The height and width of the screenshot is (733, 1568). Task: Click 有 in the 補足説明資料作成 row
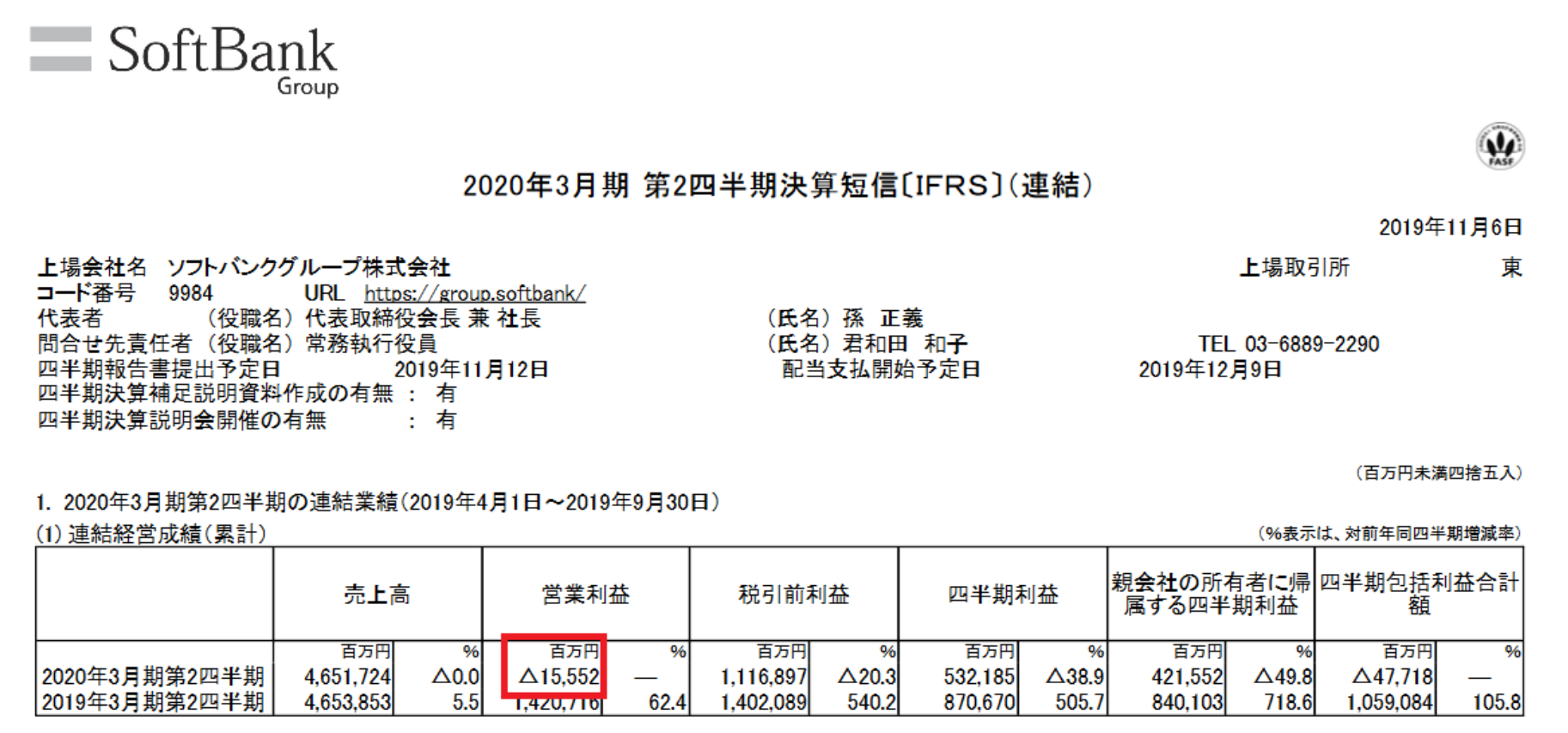(446, 394)
